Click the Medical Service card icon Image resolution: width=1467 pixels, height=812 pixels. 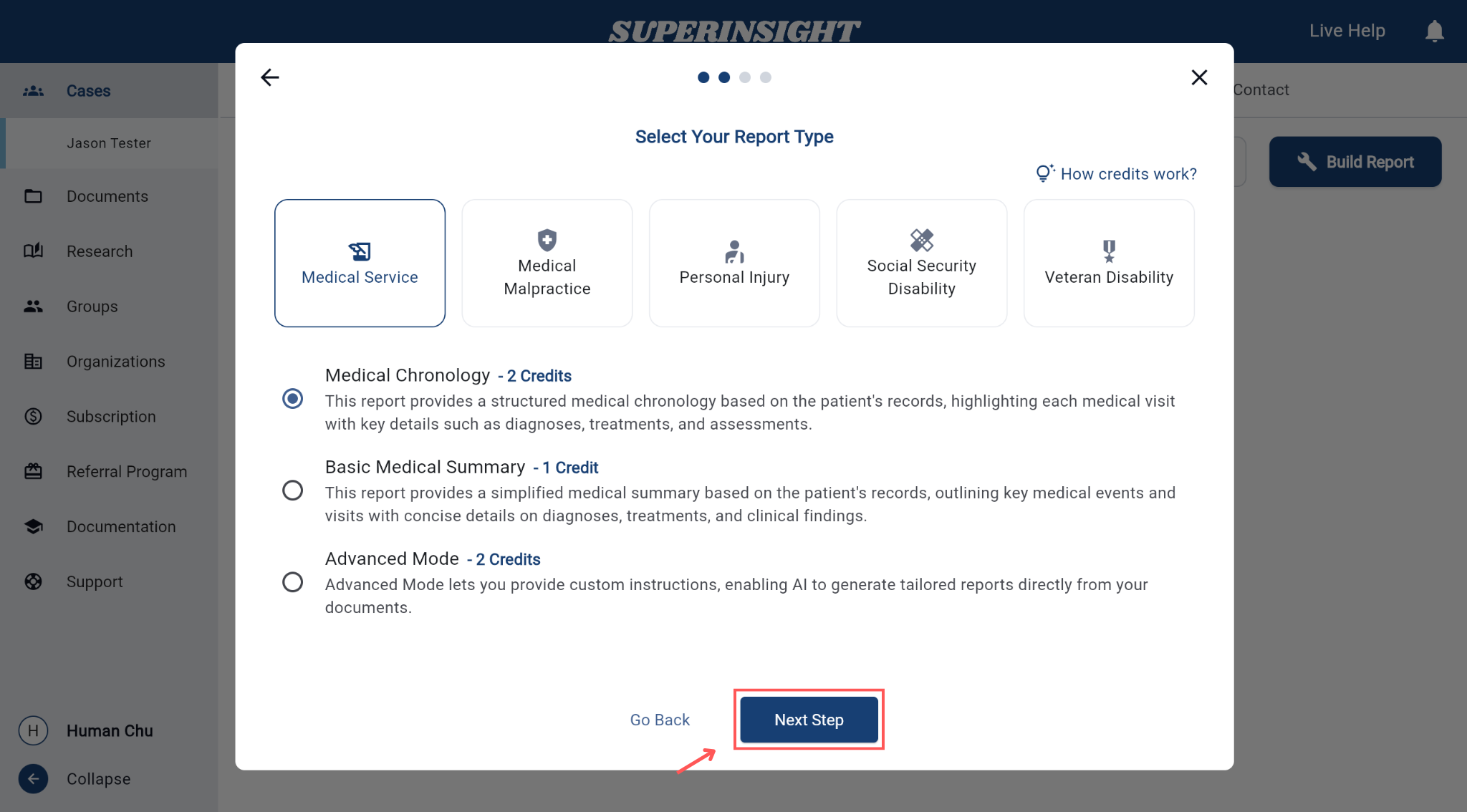click(360, 251)
